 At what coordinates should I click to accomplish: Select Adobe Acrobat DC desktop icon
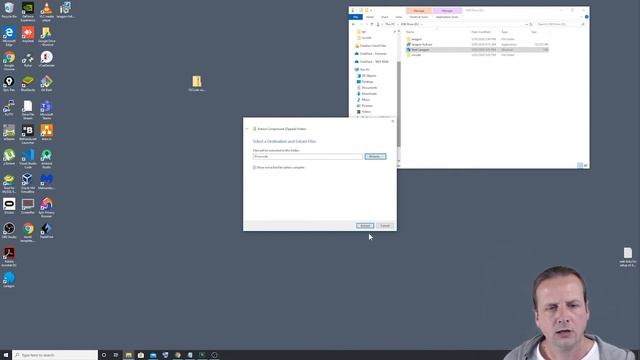click(9, 257)
